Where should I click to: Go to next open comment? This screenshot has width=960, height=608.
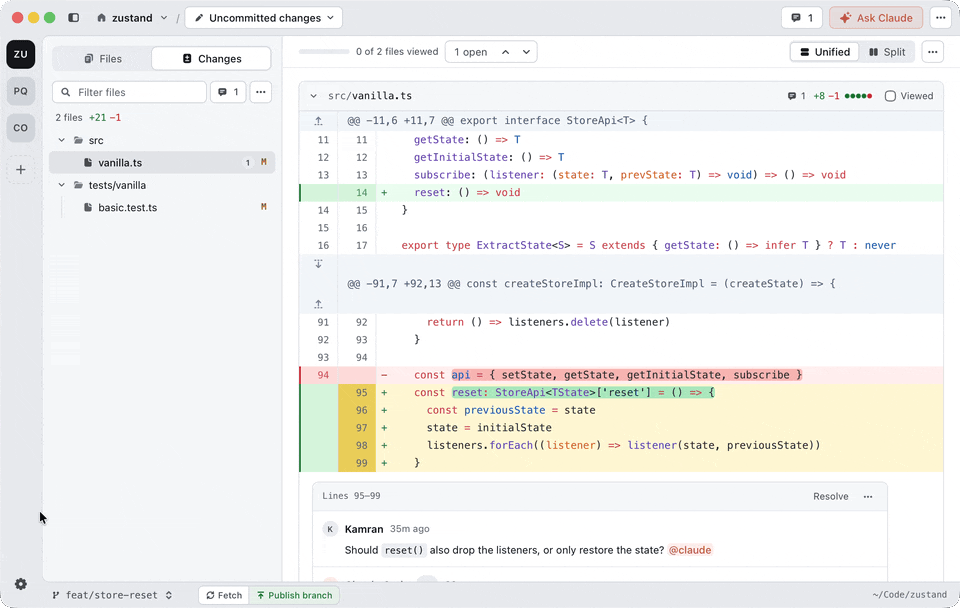pos(527,52)
